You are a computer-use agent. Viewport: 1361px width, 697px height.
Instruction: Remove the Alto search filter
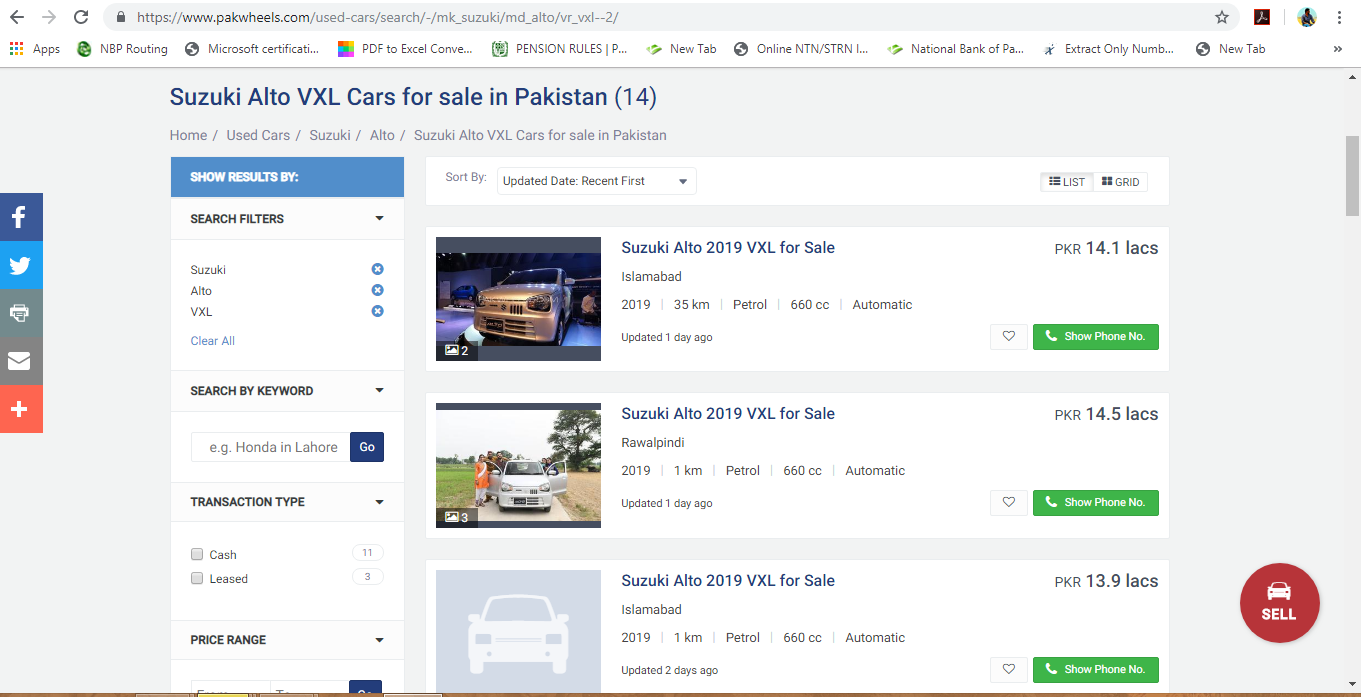pyautogui.click(x=377, y=290)
